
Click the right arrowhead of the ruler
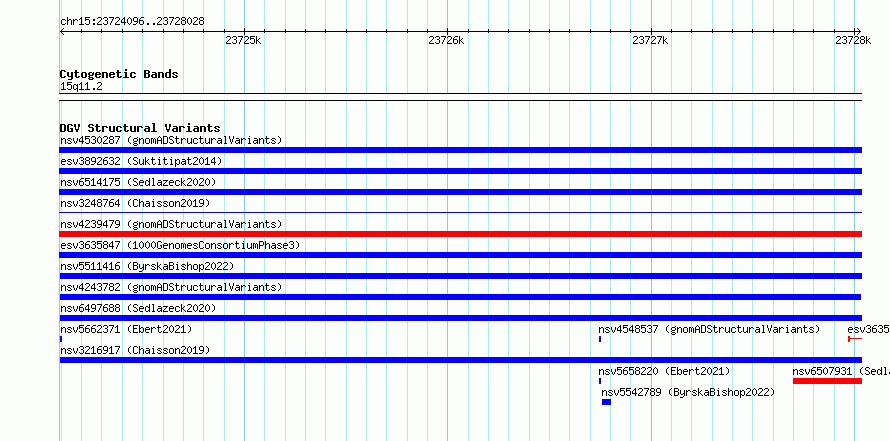coord(859,31)
